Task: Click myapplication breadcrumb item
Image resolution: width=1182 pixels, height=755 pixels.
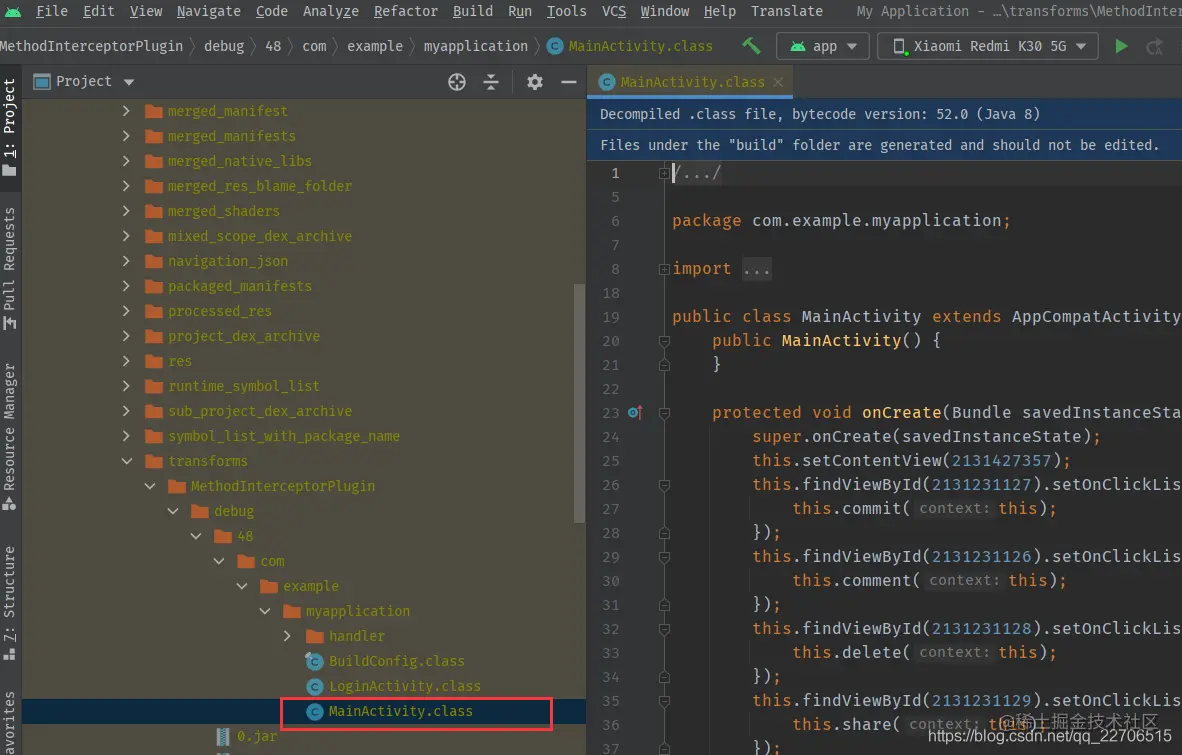Action: (x=476, y=46)
